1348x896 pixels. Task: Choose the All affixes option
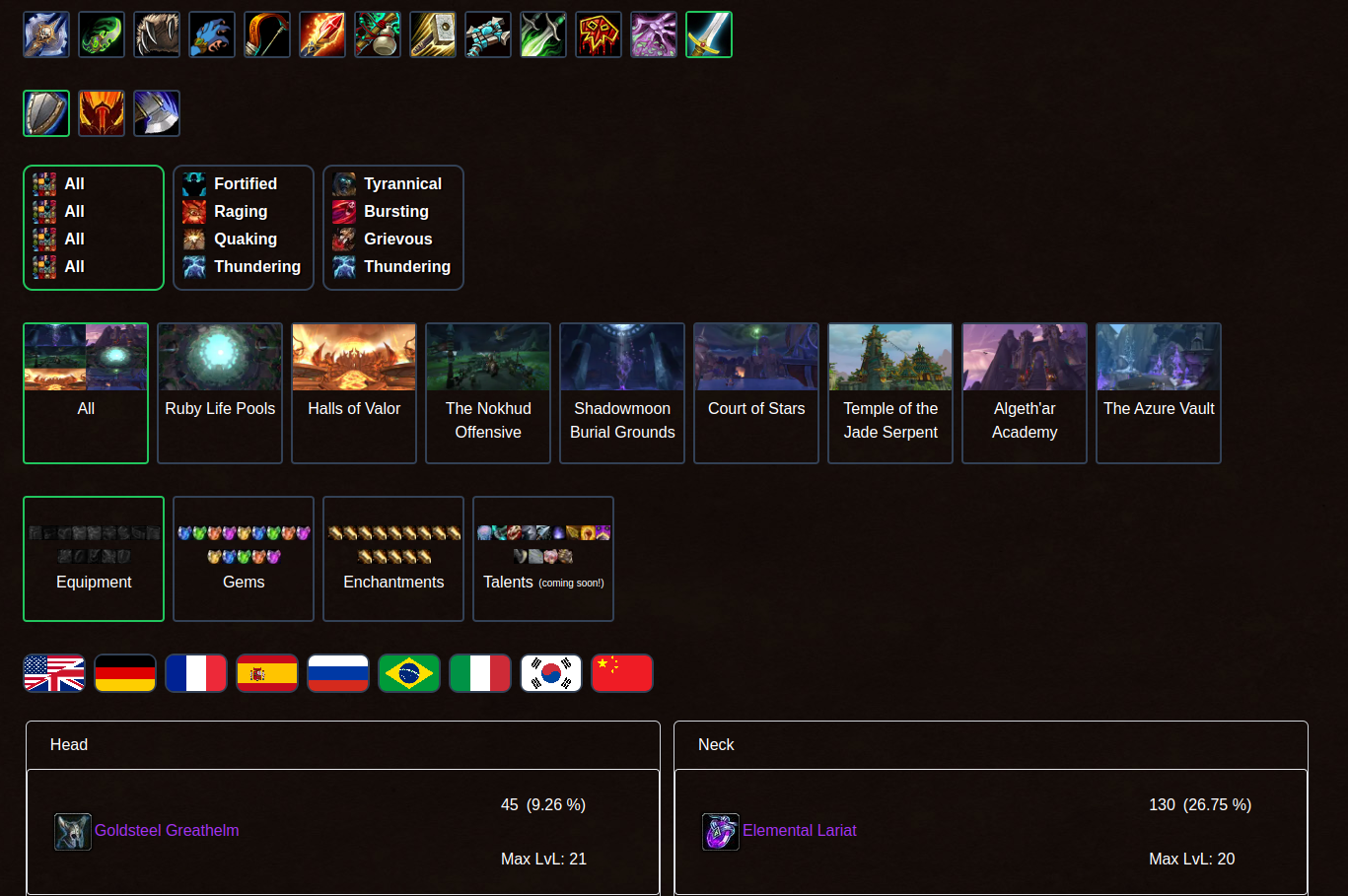pyautogui.click(x=94, y=228)
